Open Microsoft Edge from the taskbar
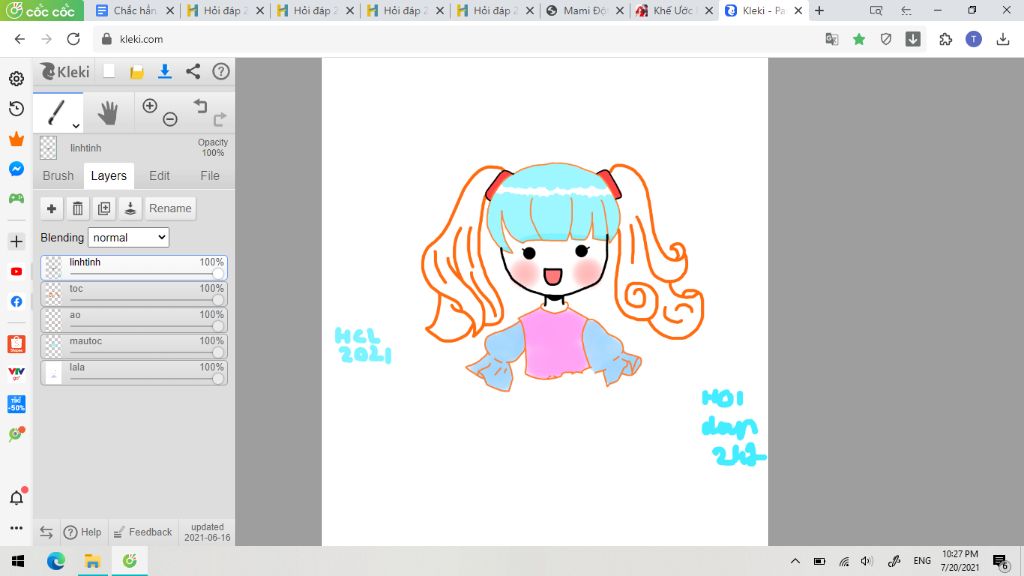1024x576 pixels. (x=56, y=561)
